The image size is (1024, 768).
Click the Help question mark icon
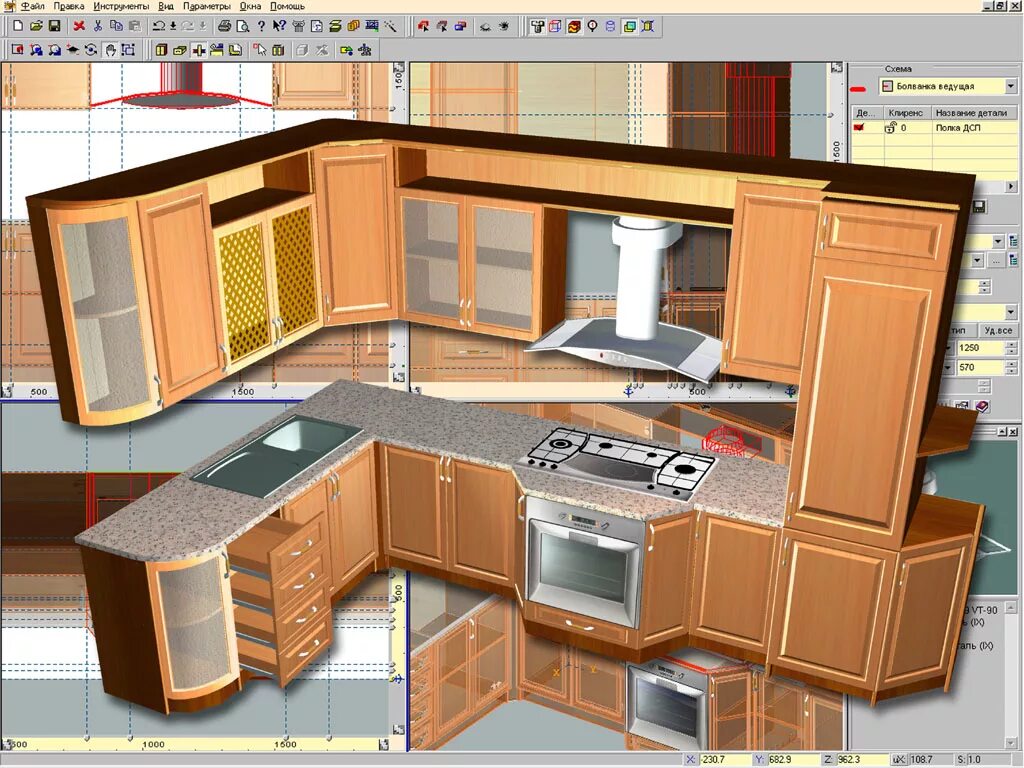coord(260,28)
